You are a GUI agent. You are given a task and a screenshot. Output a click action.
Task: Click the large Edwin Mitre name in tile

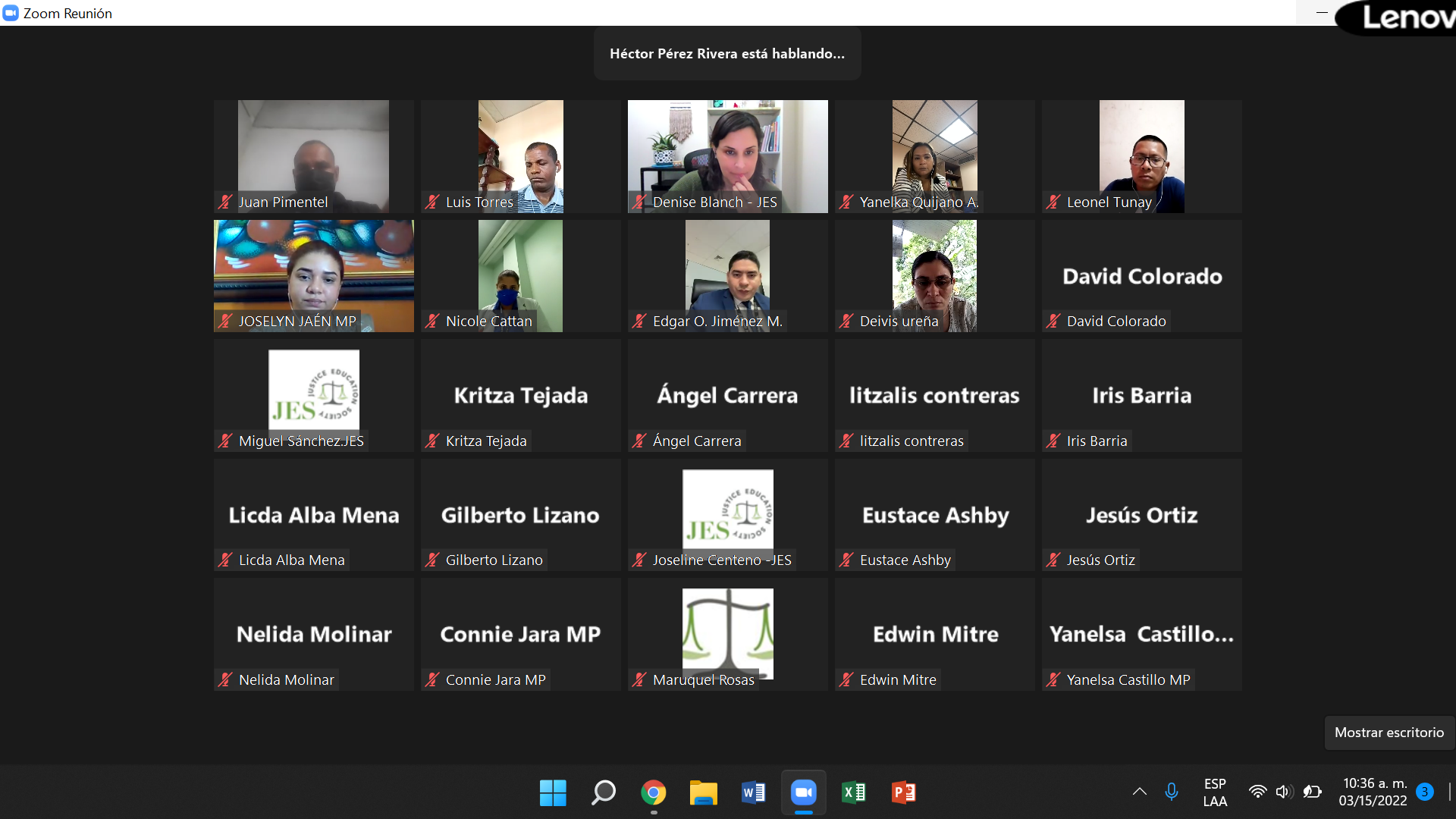935,634
